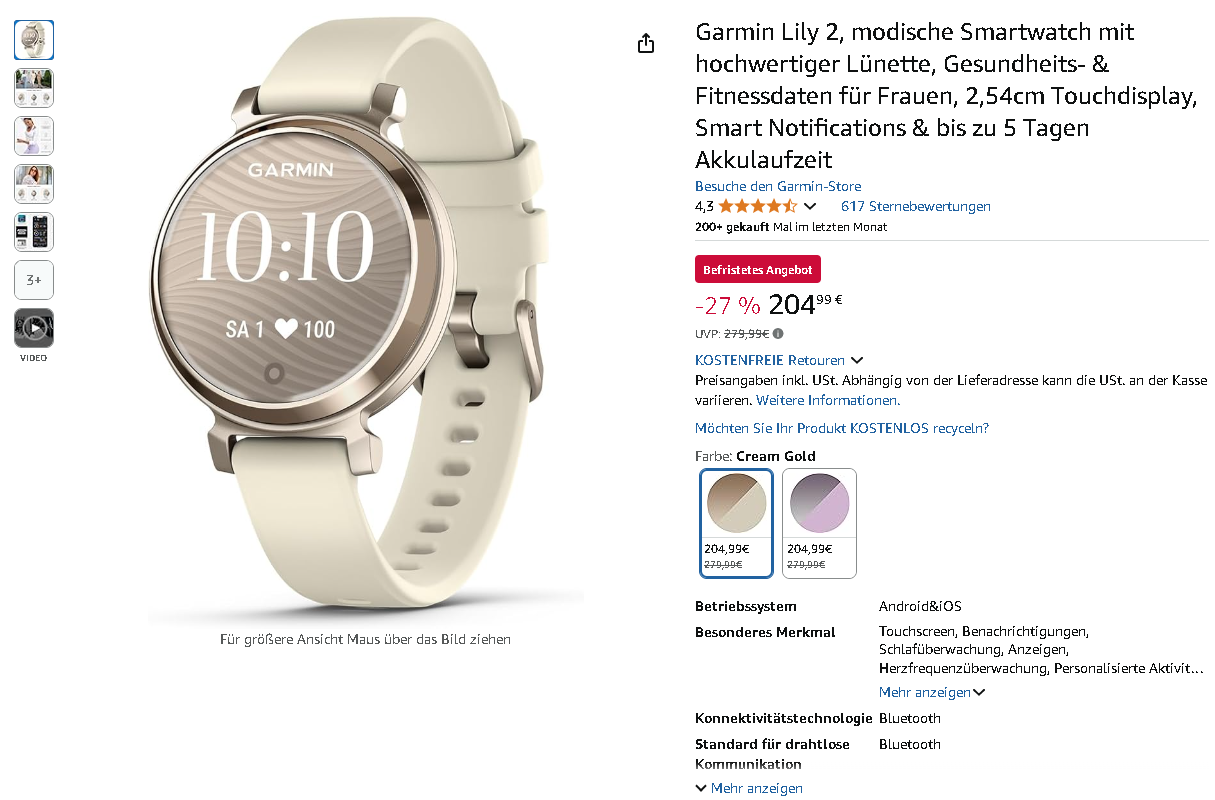Image resolution: width=1215 pixels, height=800 pixels.
Task: Open the 3+ more images thumbnail
Action: pyautogui.click(x=34, y=280)
